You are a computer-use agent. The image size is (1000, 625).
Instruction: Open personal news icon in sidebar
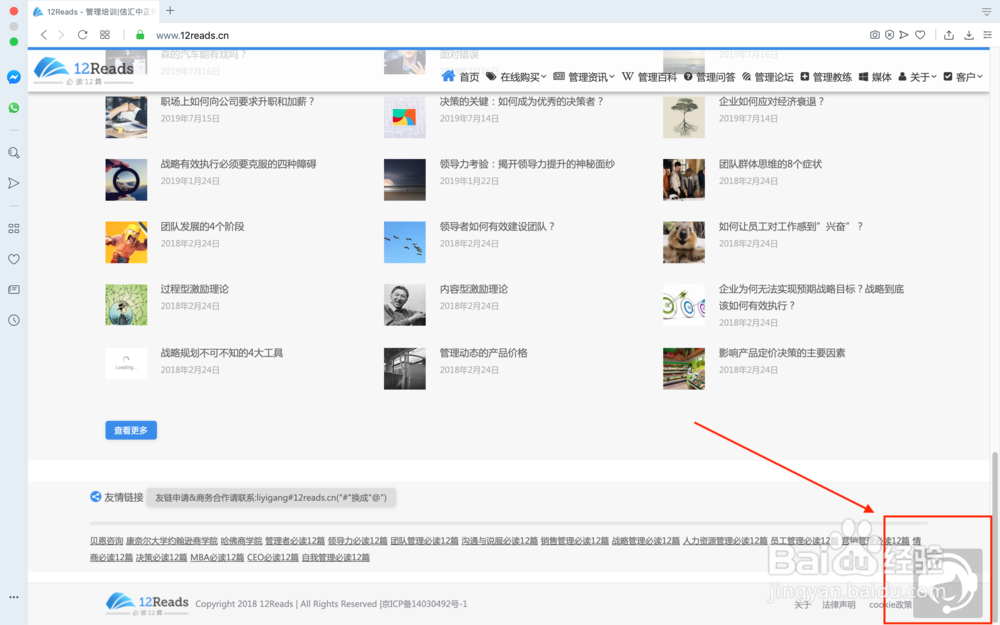click(13, 290)
